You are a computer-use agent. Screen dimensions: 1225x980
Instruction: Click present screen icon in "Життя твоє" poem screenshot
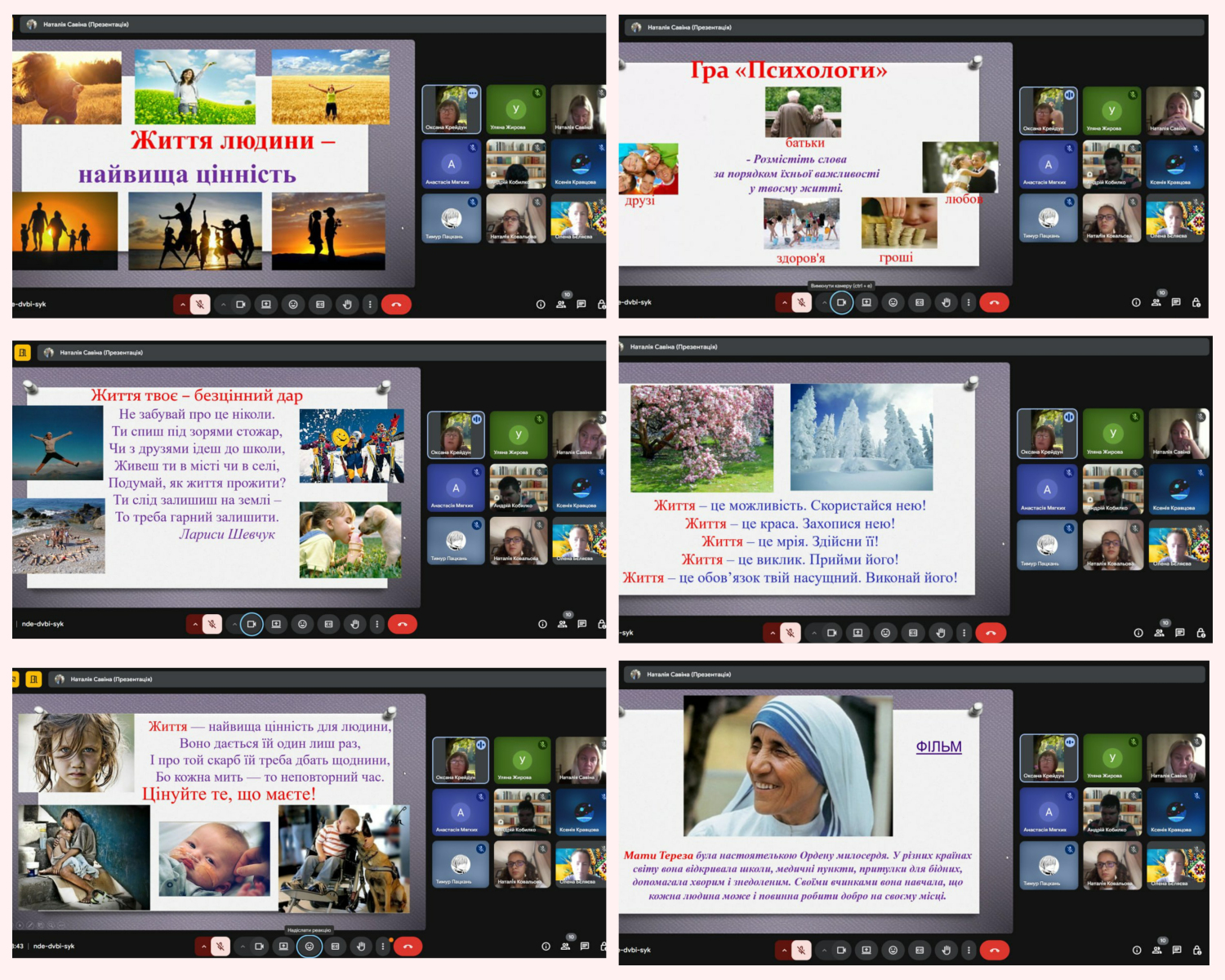click(x=276, y=624)
